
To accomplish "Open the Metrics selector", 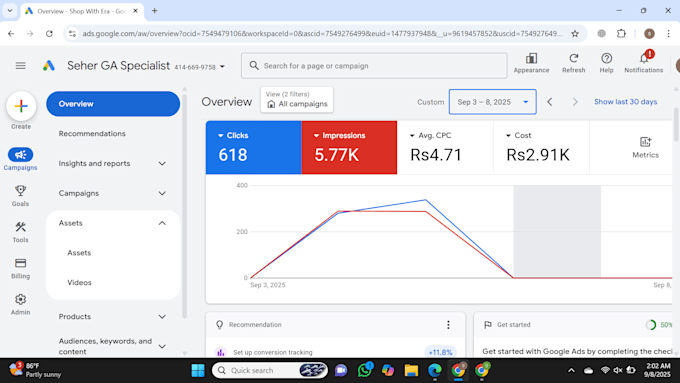I will [x=645, y=147].
